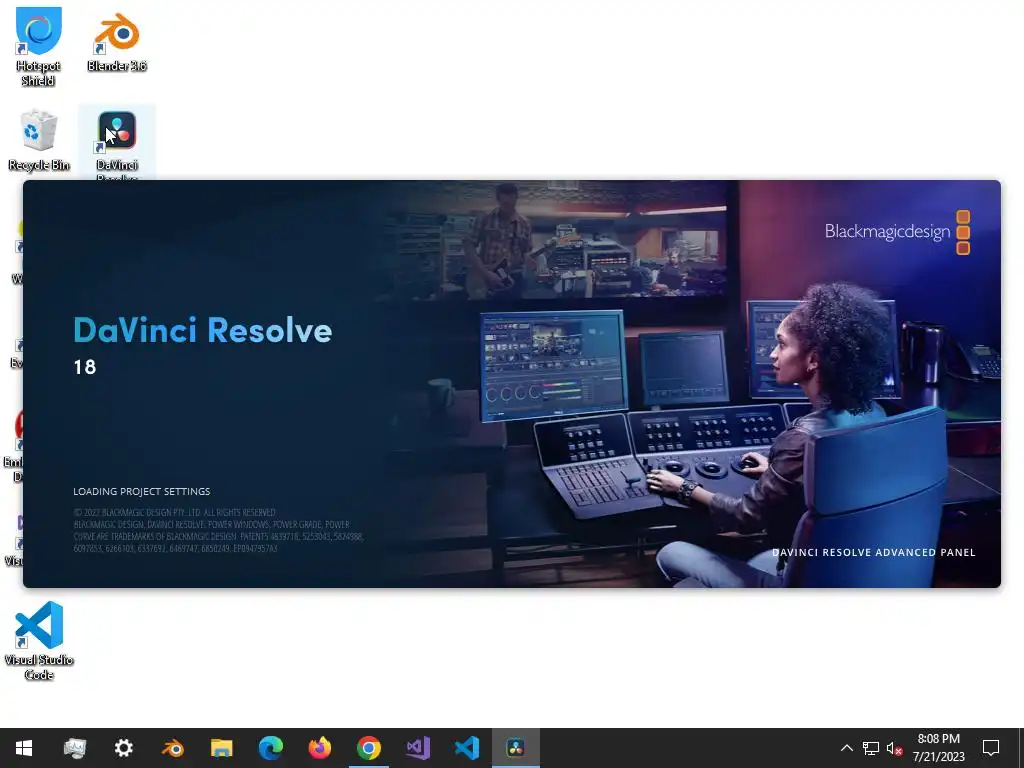
Task: Open the system monitor taskbar icon
Action: coord(74,748)
